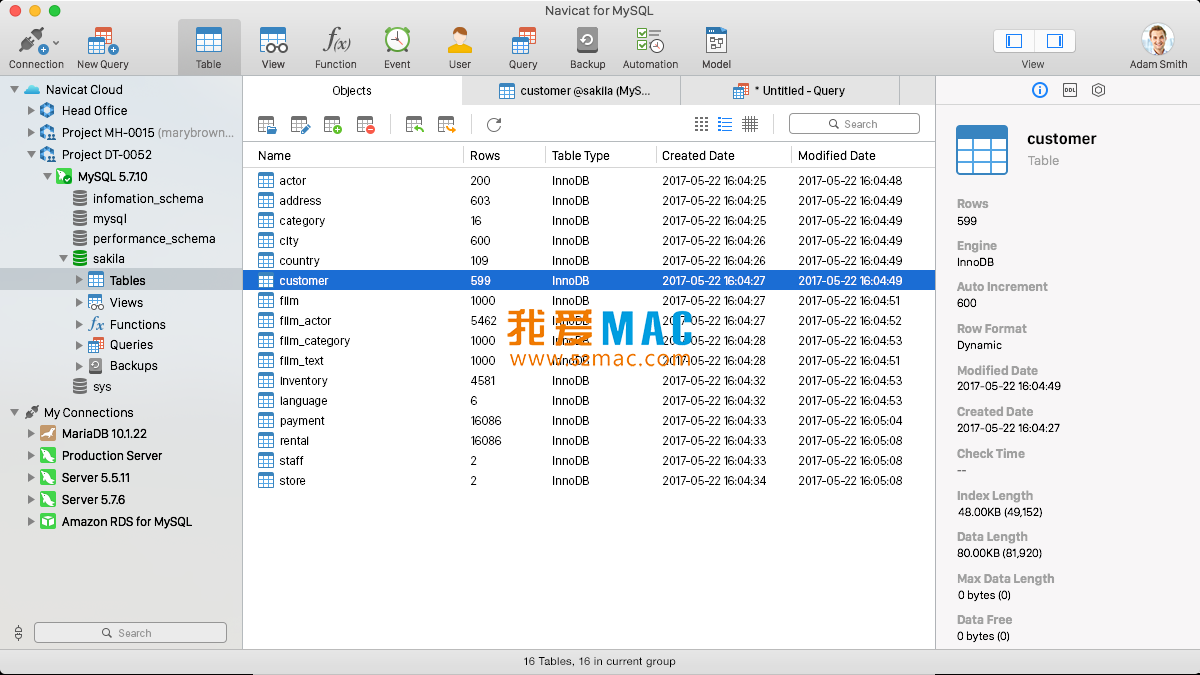Collapse the My Connections group
This screenshot has height=675, width=1200.
[x=14, y=413]
